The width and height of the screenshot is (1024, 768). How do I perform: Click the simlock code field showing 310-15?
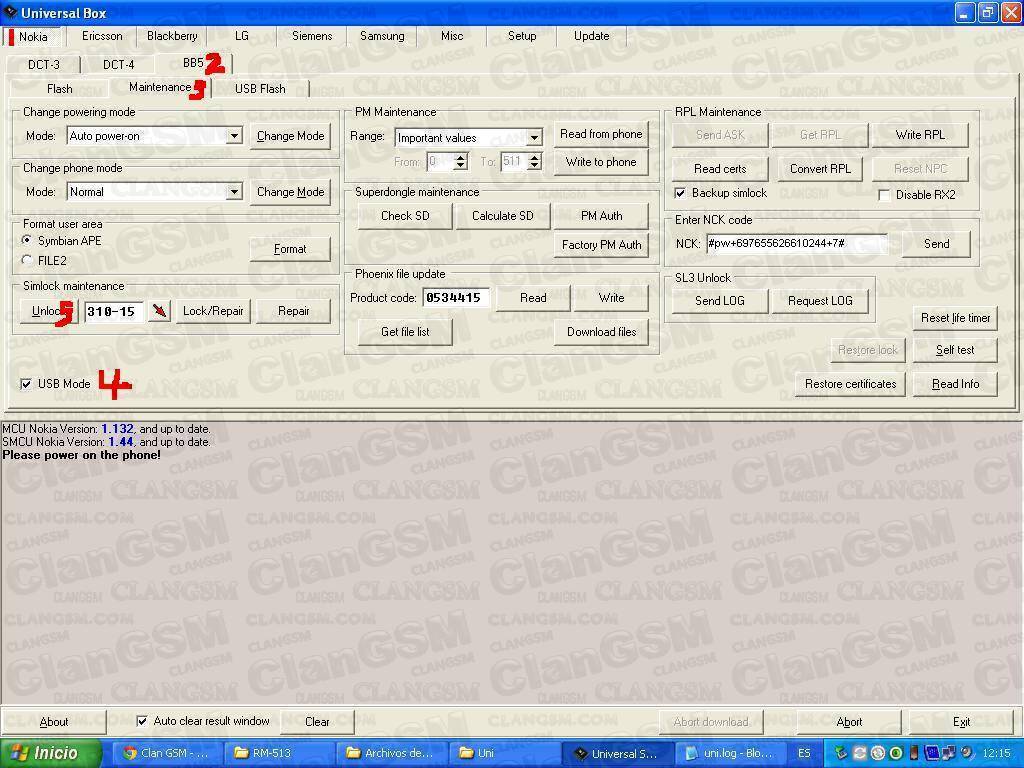pyautogui.click(x=114, y=312)
